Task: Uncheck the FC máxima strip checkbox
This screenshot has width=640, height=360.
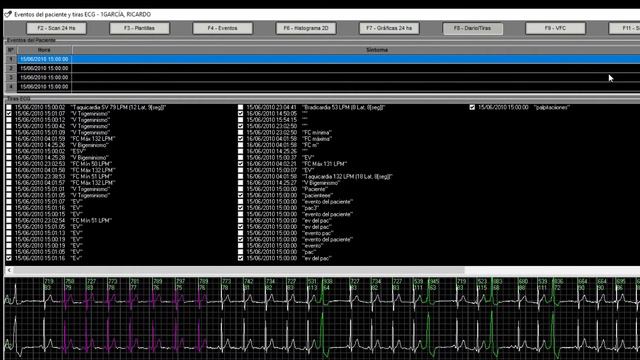Action: (240, 139)
